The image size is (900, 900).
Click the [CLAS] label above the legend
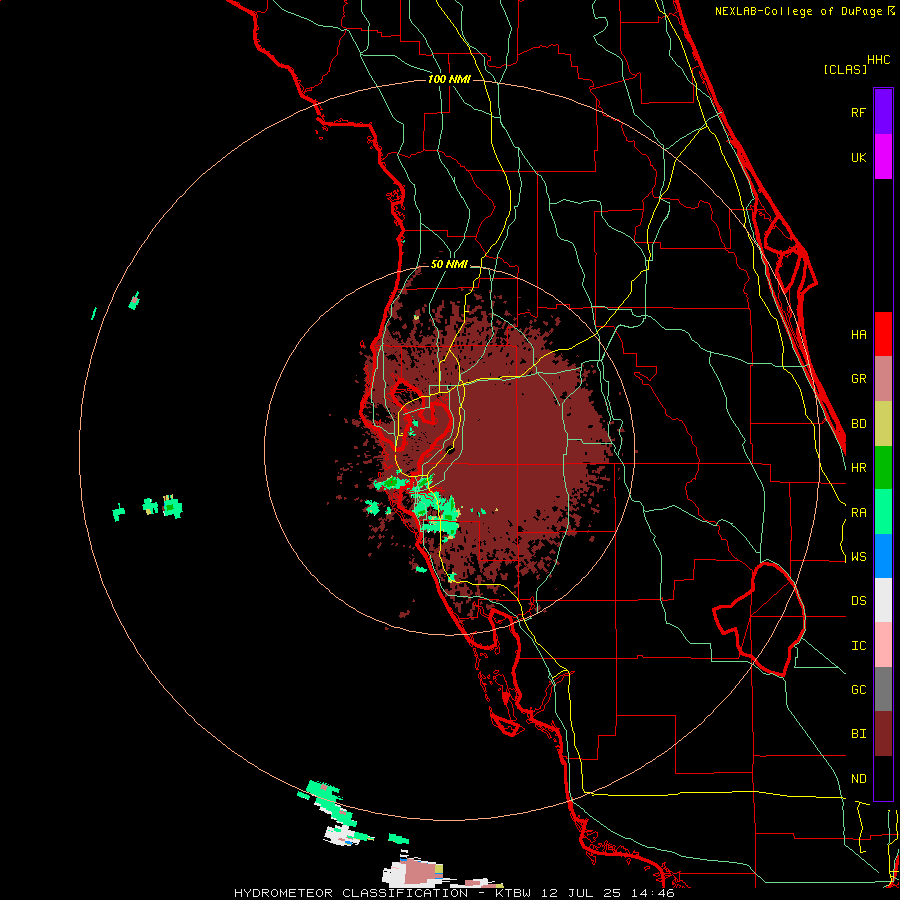click(845, 70)
